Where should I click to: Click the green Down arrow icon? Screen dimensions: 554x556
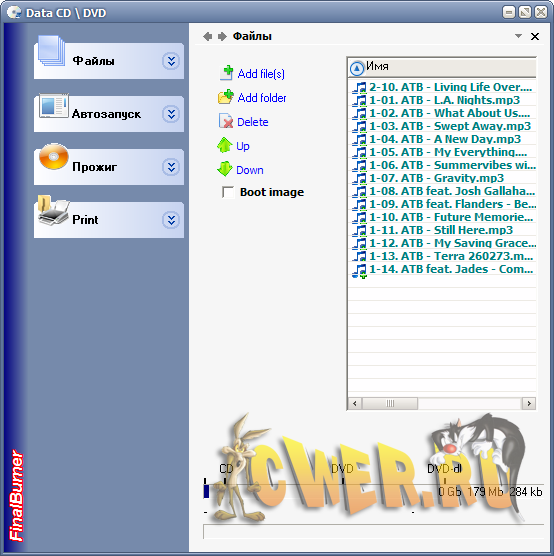click(225, 169)
